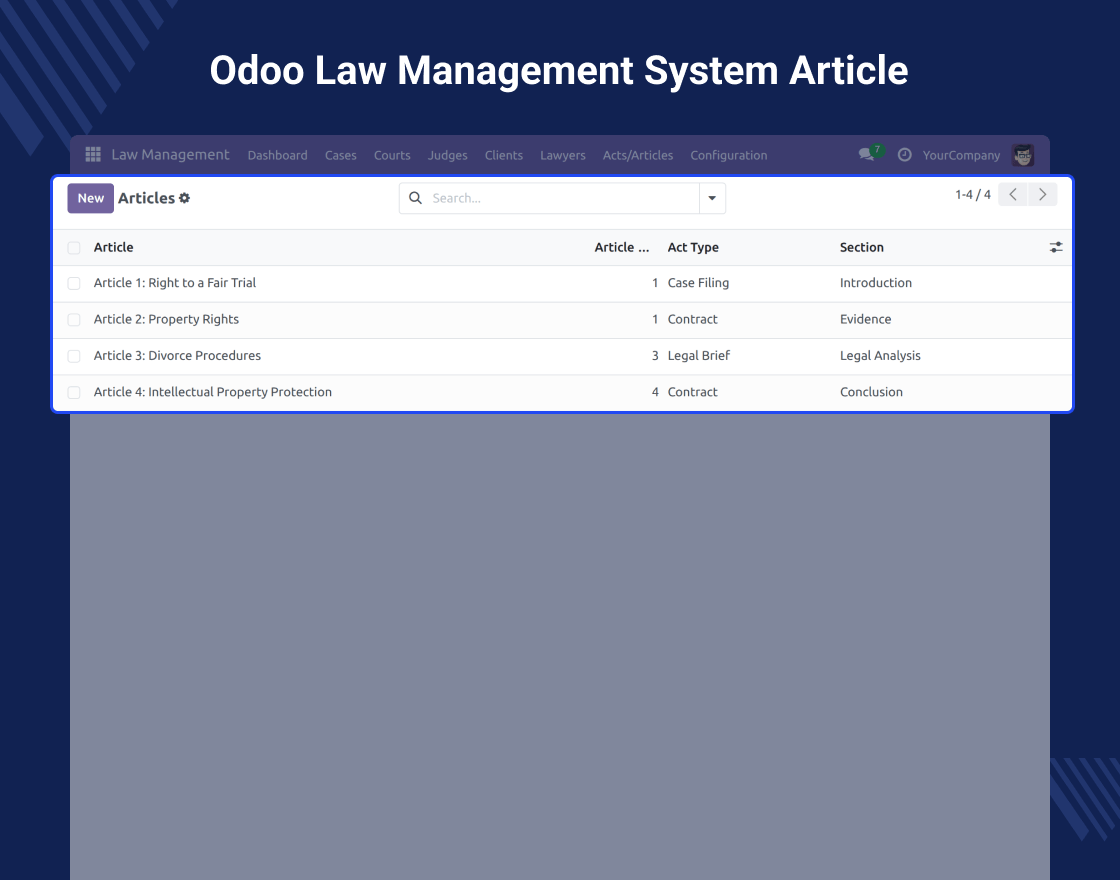Open the Cases menu
Screen dimensions: 1120x880
coord(341,155)
